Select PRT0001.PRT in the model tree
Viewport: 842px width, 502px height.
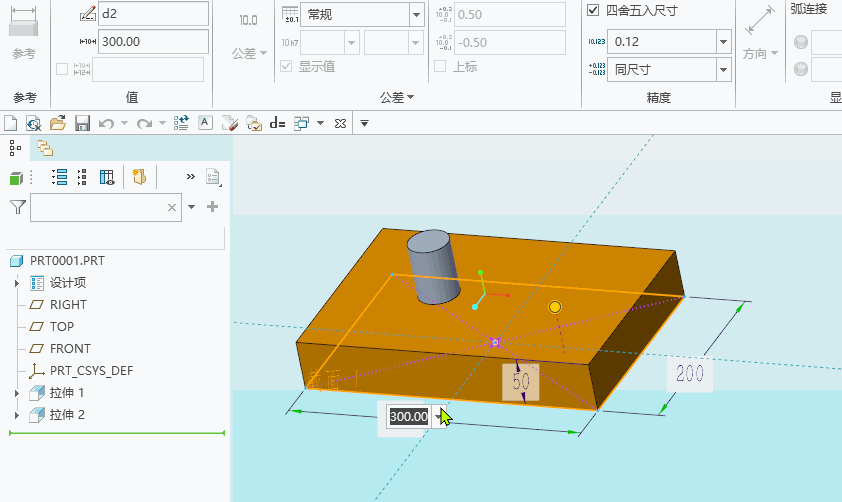point(67,261)
